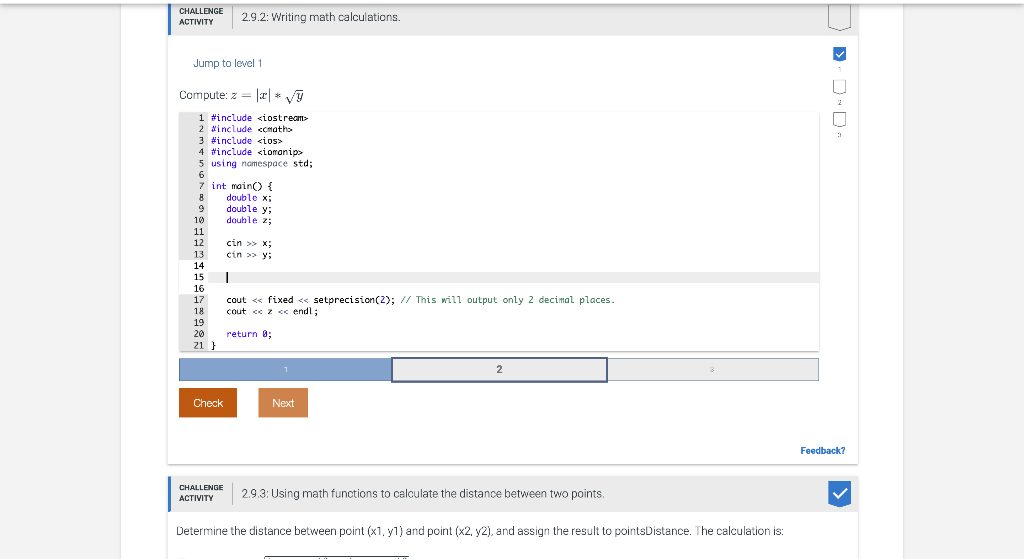Click the Next button
Screen dimensions: 1024x559
(283, 403)
